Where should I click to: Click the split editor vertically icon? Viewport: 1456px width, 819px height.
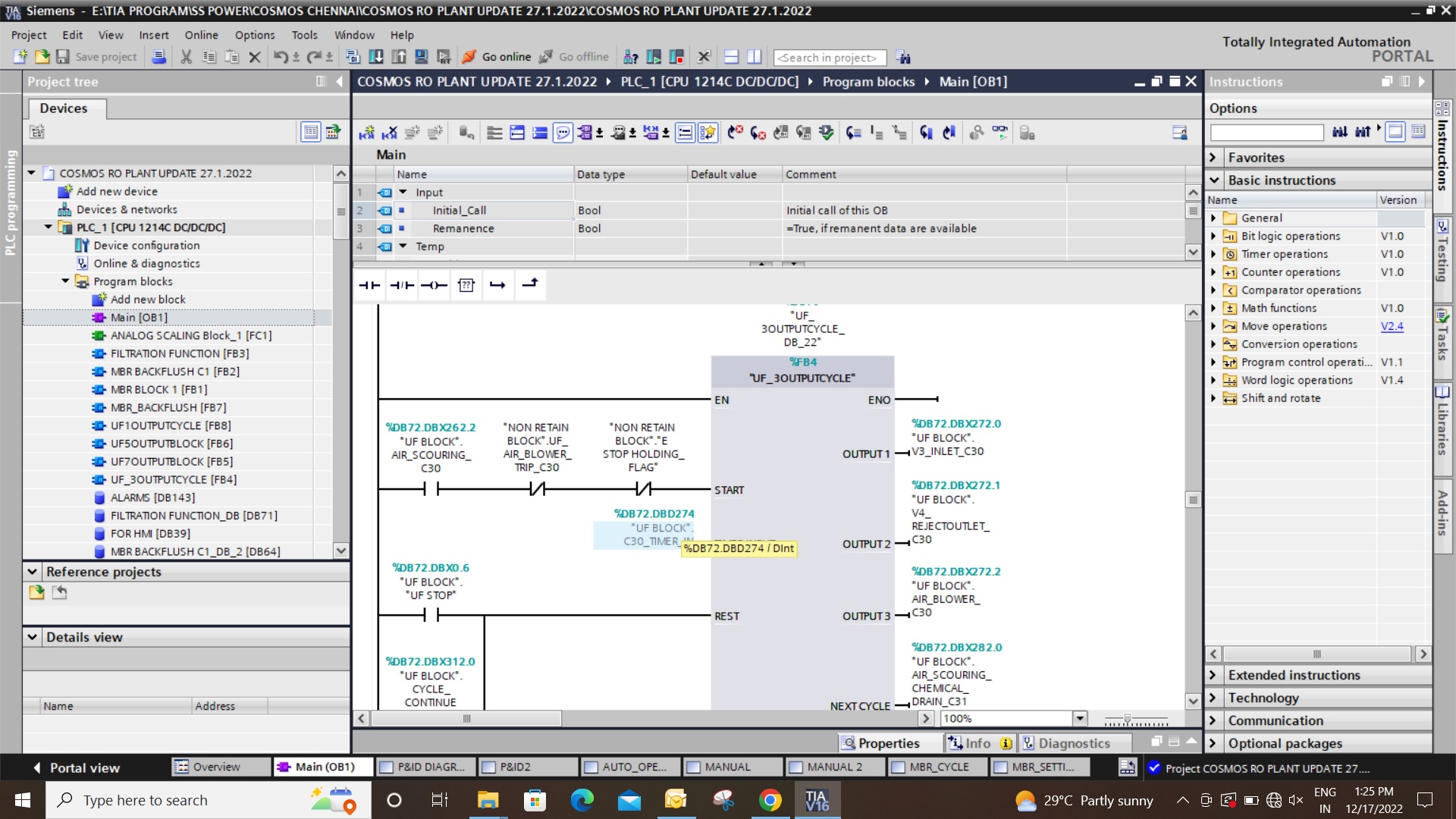click(x=754, y=57)
